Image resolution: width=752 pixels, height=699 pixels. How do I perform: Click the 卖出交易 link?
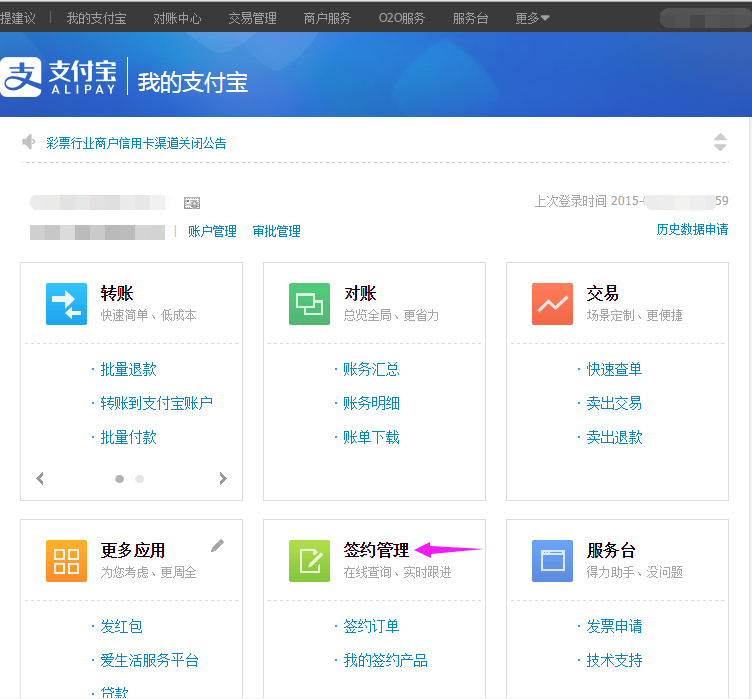[614, 403]
